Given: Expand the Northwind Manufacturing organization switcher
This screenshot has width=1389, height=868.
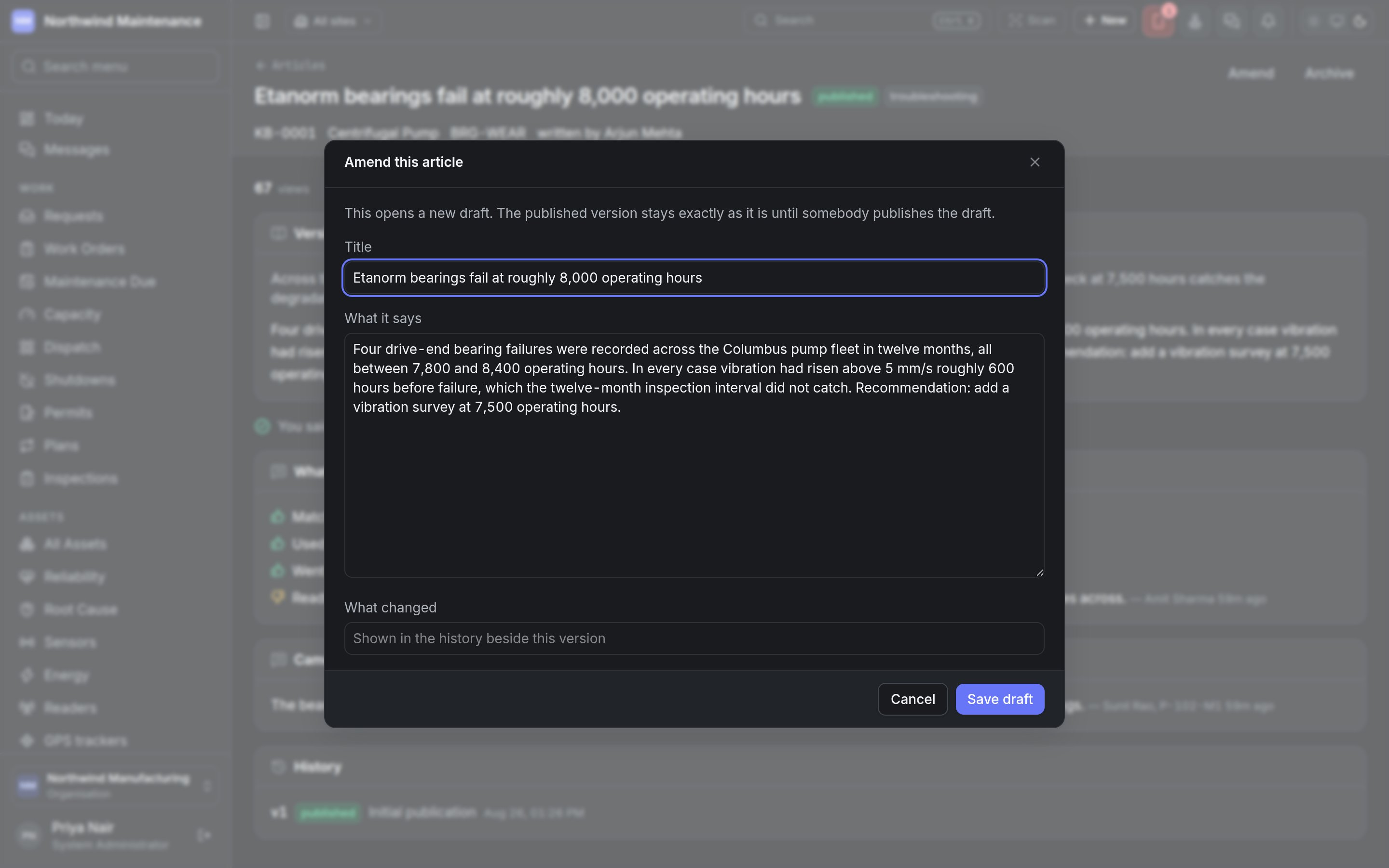Looking at the screenshot, I should [x=115, y=785].
